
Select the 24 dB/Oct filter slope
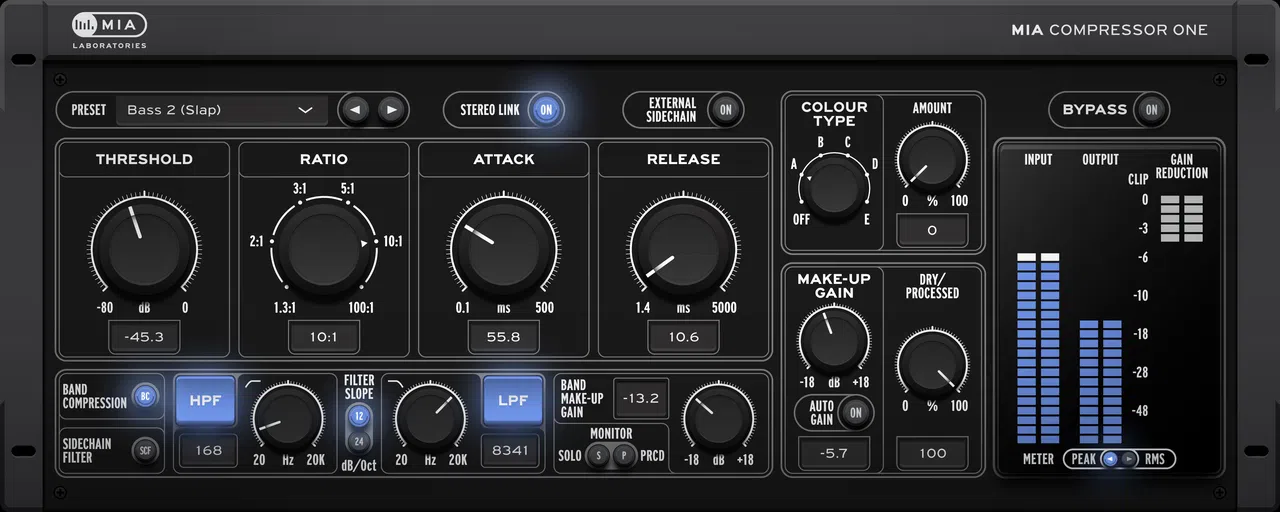359,441
